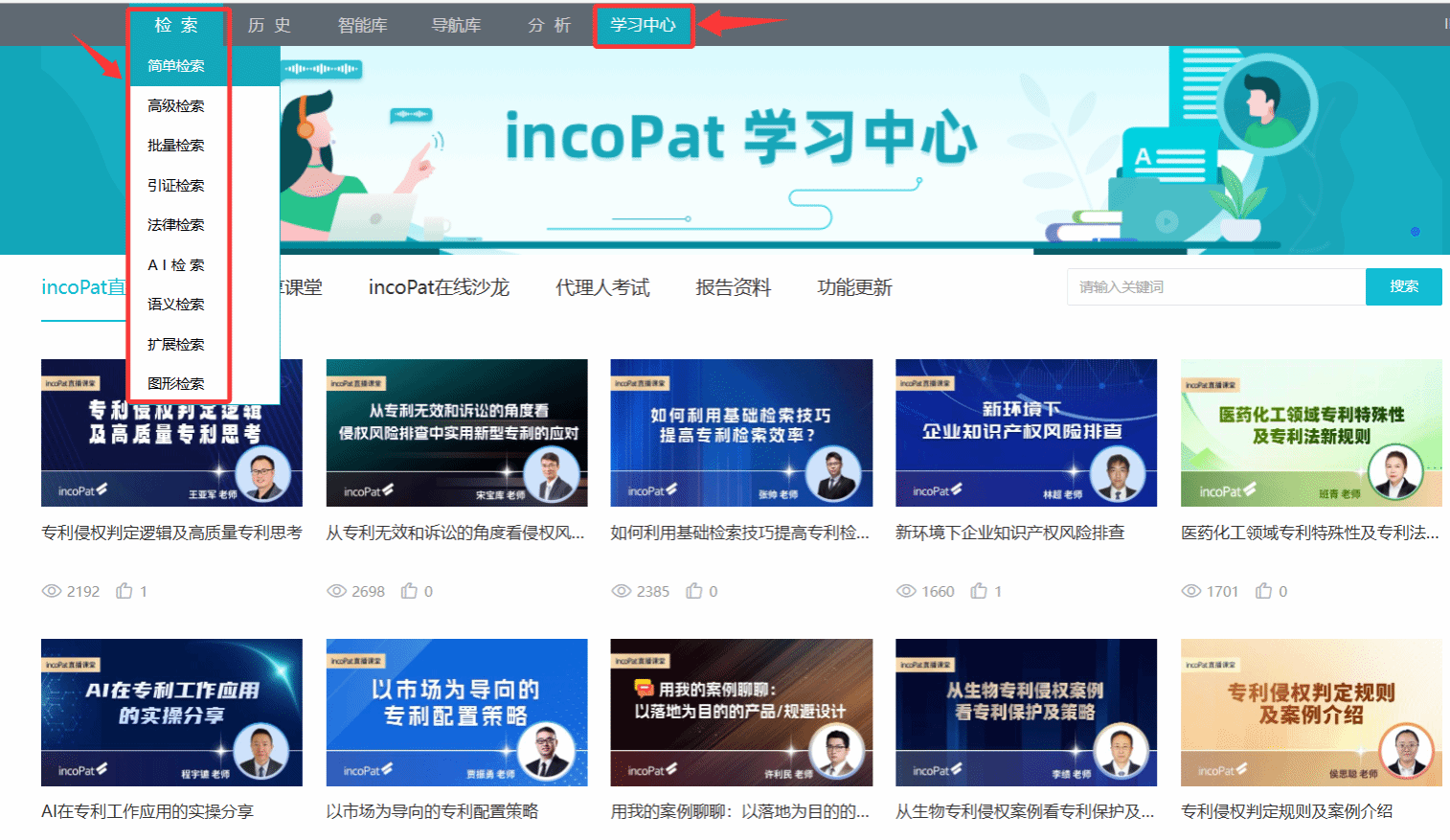The height and width of the screenshot is (840, 1450).
Task: Click title link 从专利无效和诉讼的角度看侵权风...
Action: (456, 533)
